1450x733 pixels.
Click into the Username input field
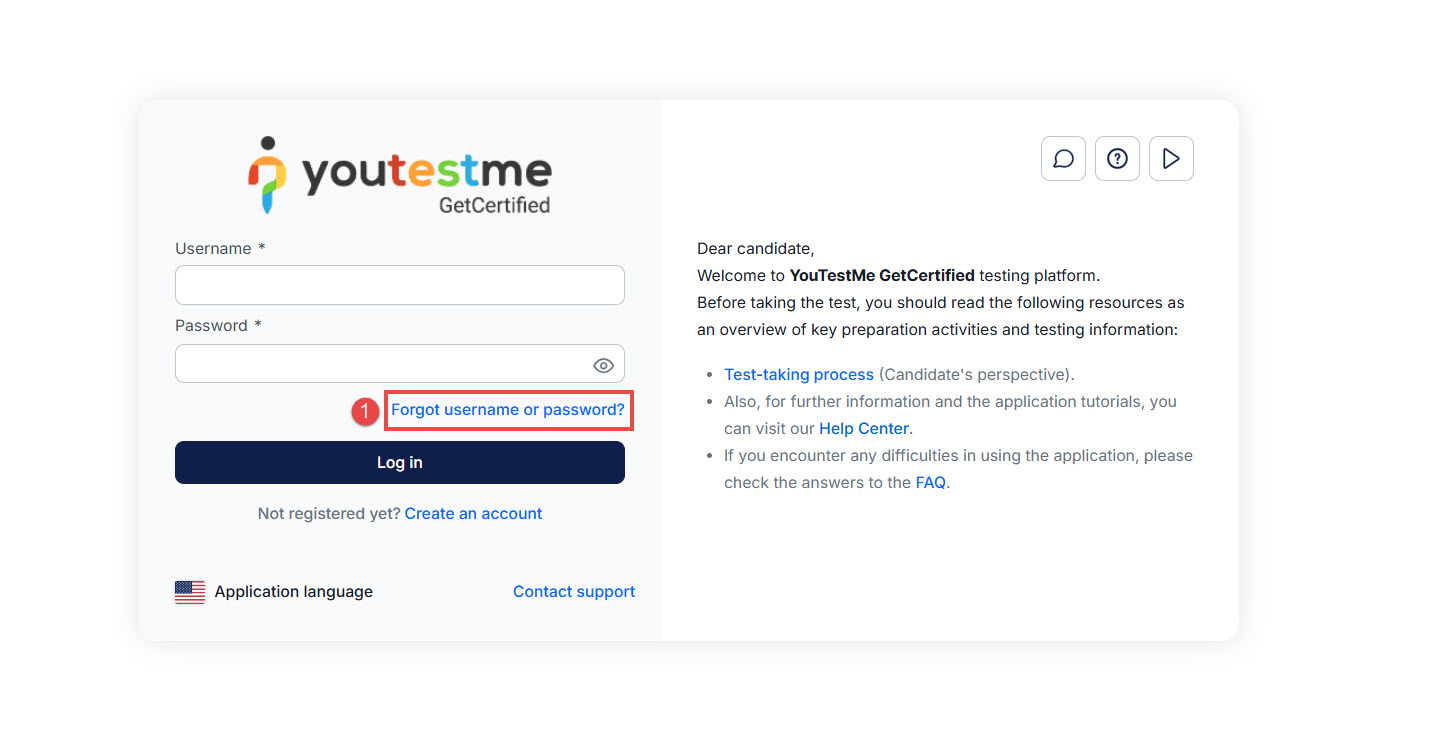click(399, 285)
